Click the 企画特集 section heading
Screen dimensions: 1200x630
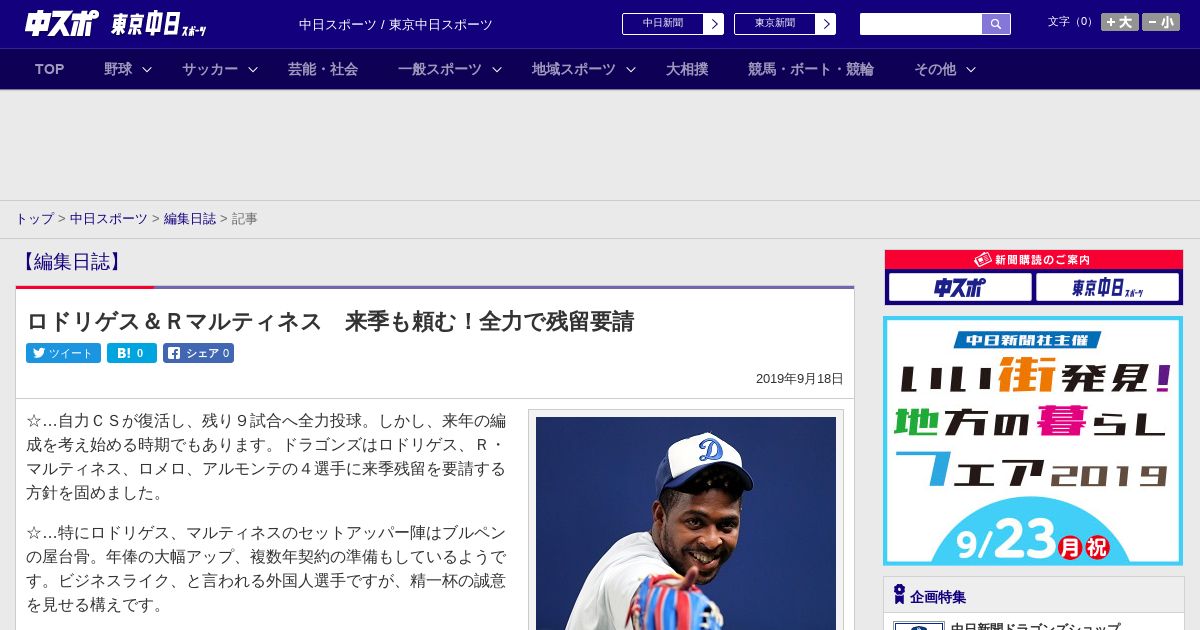tap(938, 597)
